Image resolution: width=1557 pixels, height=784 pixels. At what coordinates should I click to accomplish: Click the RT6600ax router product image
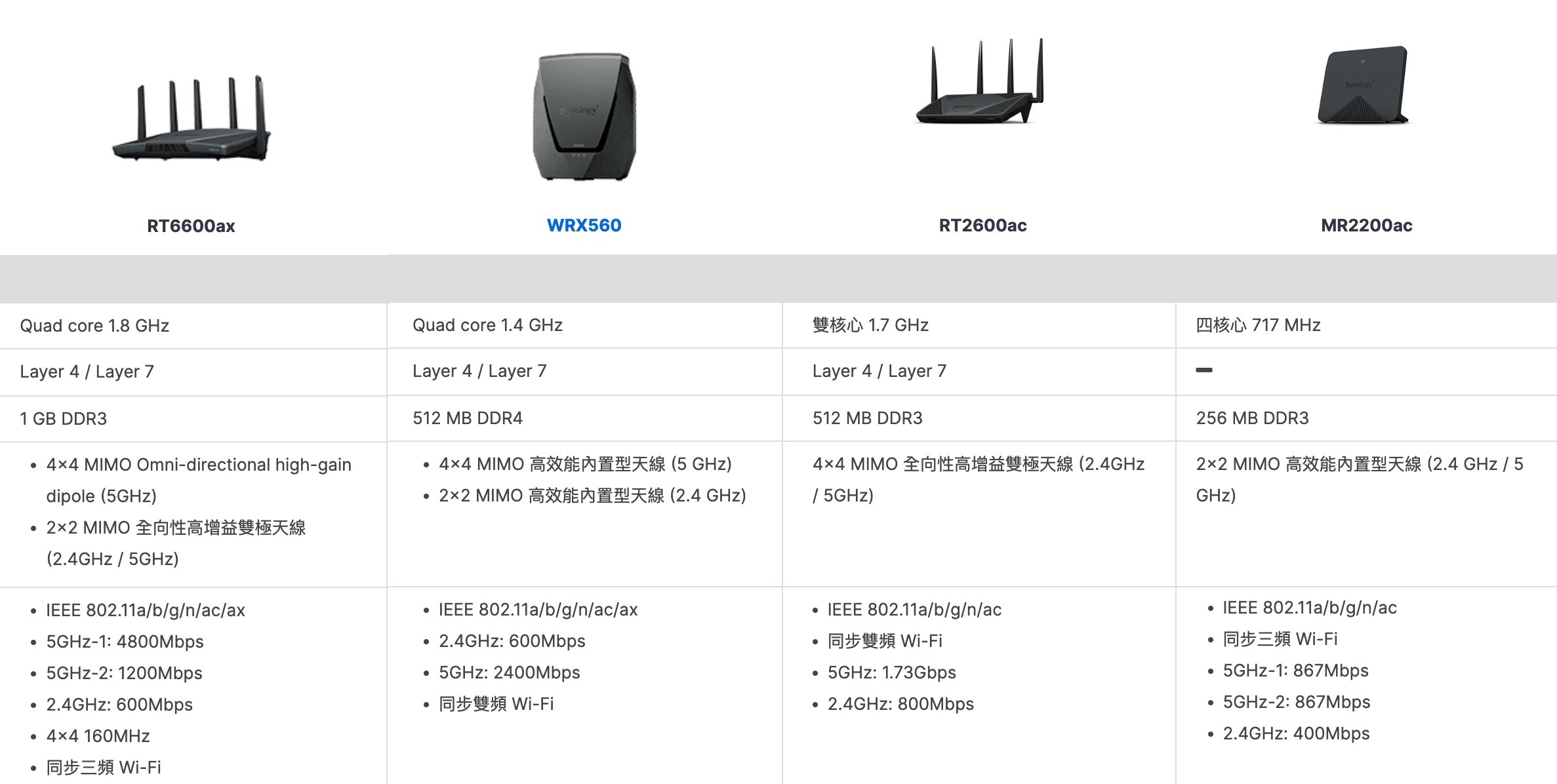point(192,119)
